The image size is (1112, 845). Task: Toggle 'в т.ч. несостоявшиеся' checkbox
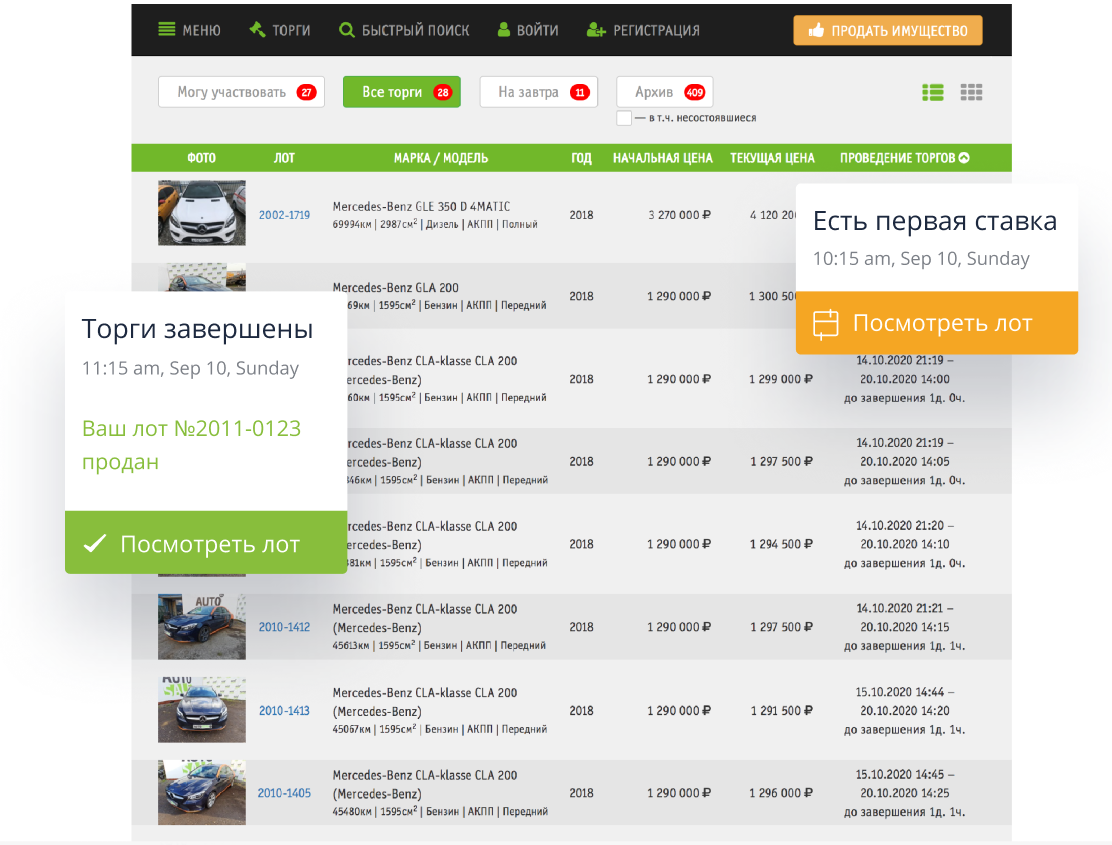[x=624, y=118]
